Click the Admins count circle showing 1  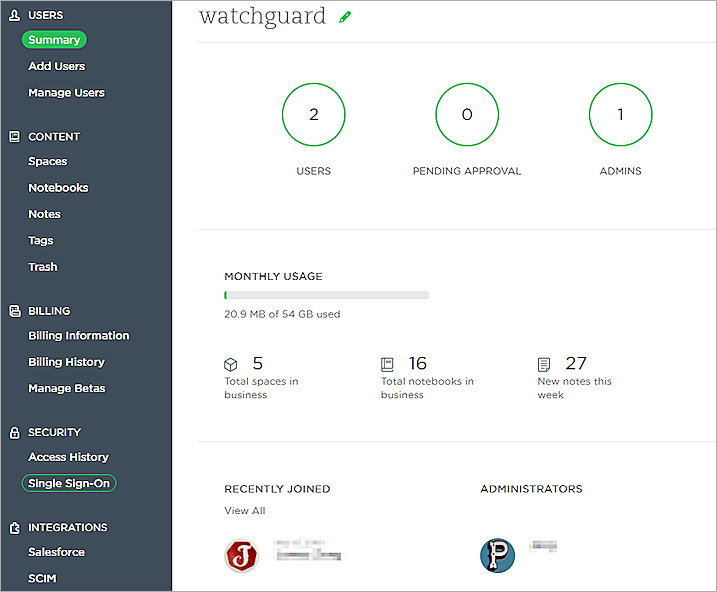[x=621, y=115]
